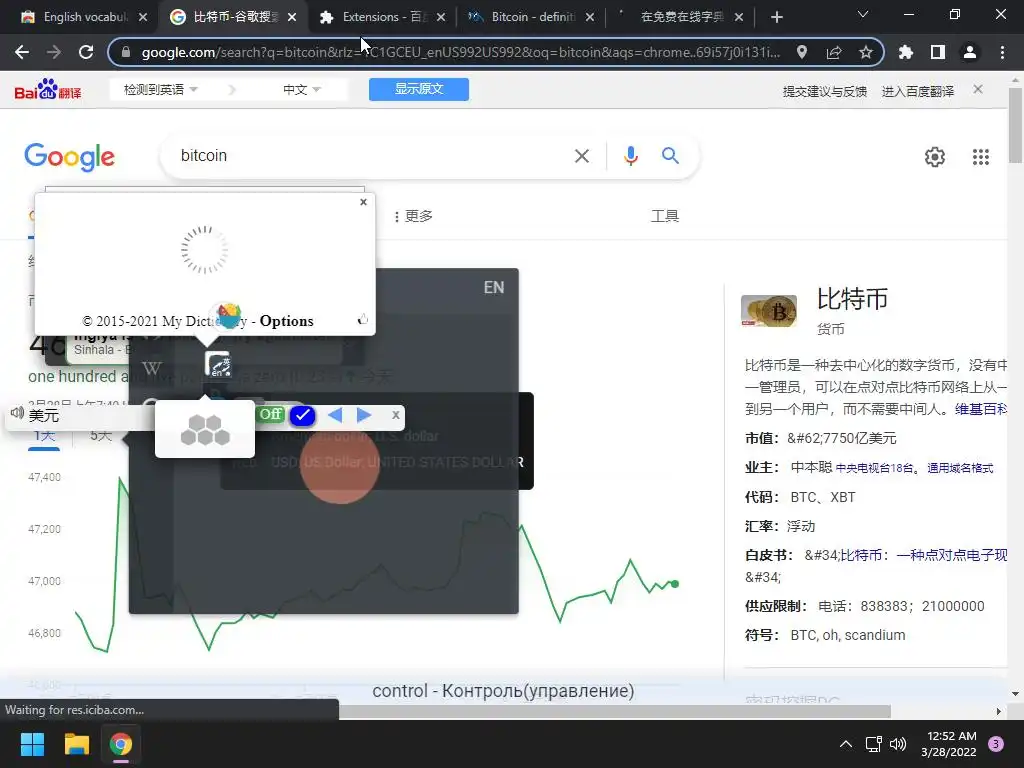Open target language 中文 dropdown
Viewport: 1024px width, 768px height.
pyautogui.click(x=302, y=89)
